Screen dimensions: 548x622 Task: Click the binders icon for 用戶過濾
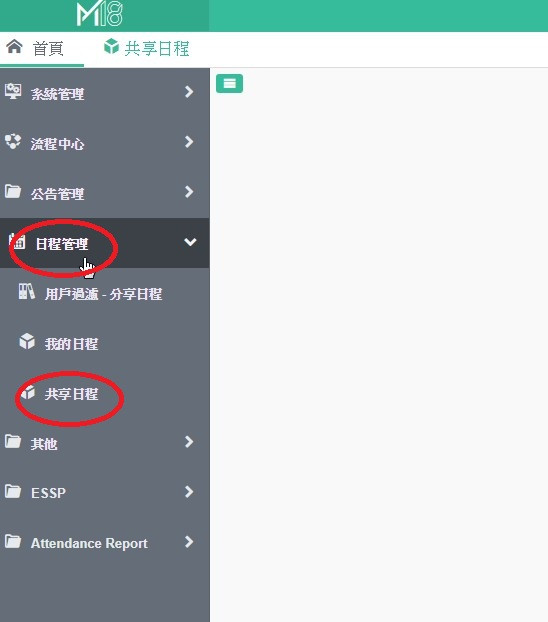tap(27, 292)
